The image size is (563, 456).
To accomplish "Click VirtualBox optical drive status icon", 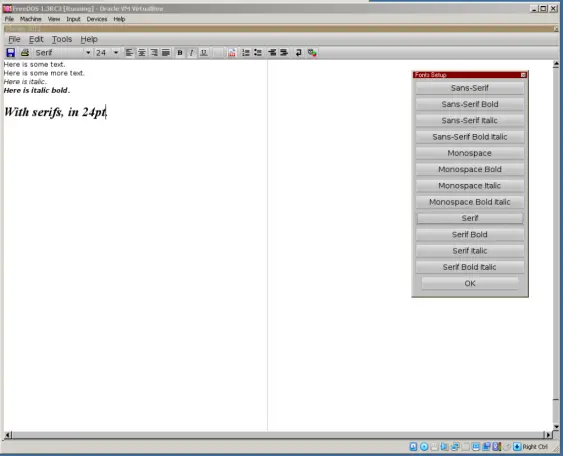I will 424,447.
